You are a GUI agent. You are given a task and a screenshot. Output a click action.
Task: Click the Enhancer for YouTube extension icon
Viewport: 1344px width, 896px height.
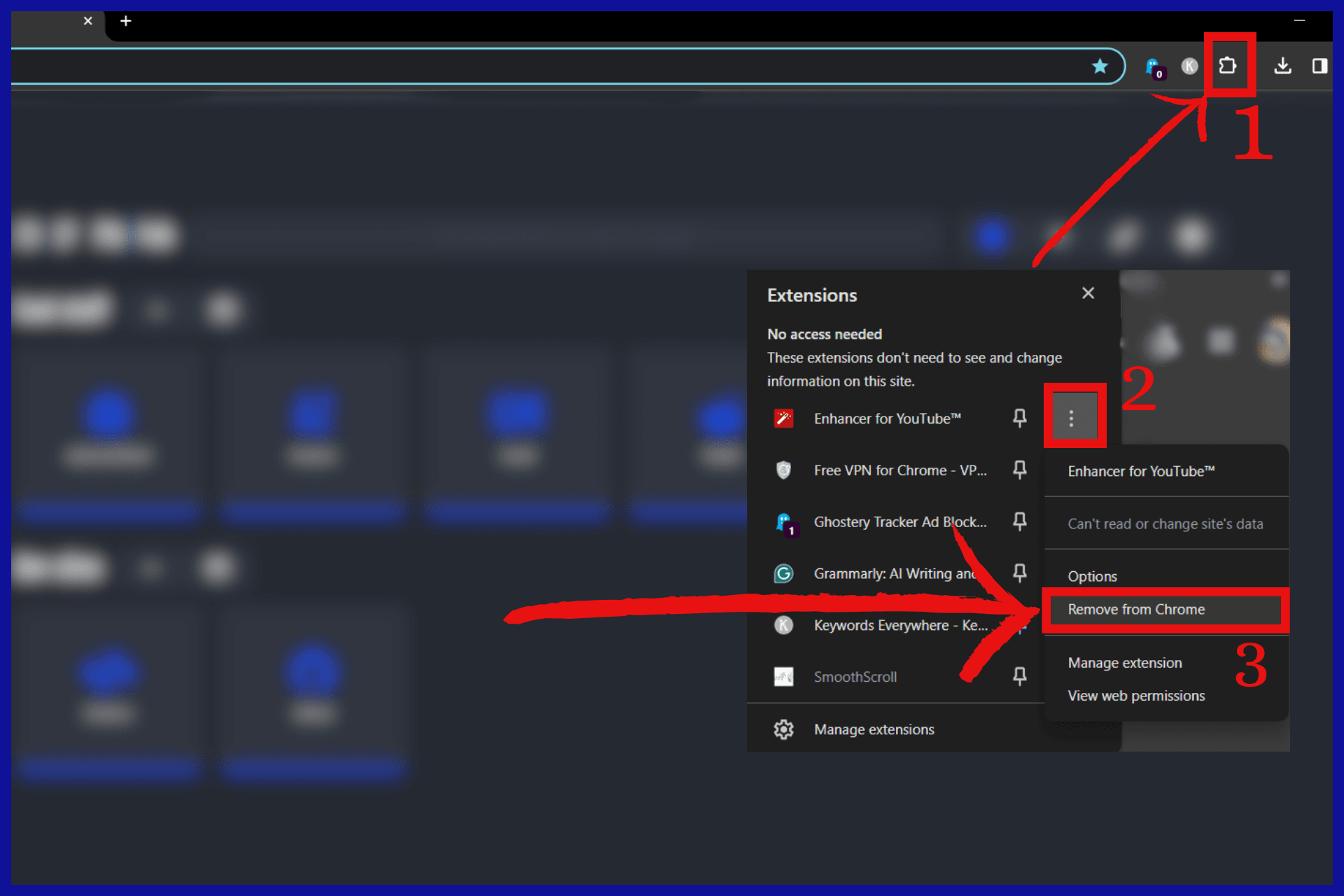pyautogui.click(x=784, y=418)
